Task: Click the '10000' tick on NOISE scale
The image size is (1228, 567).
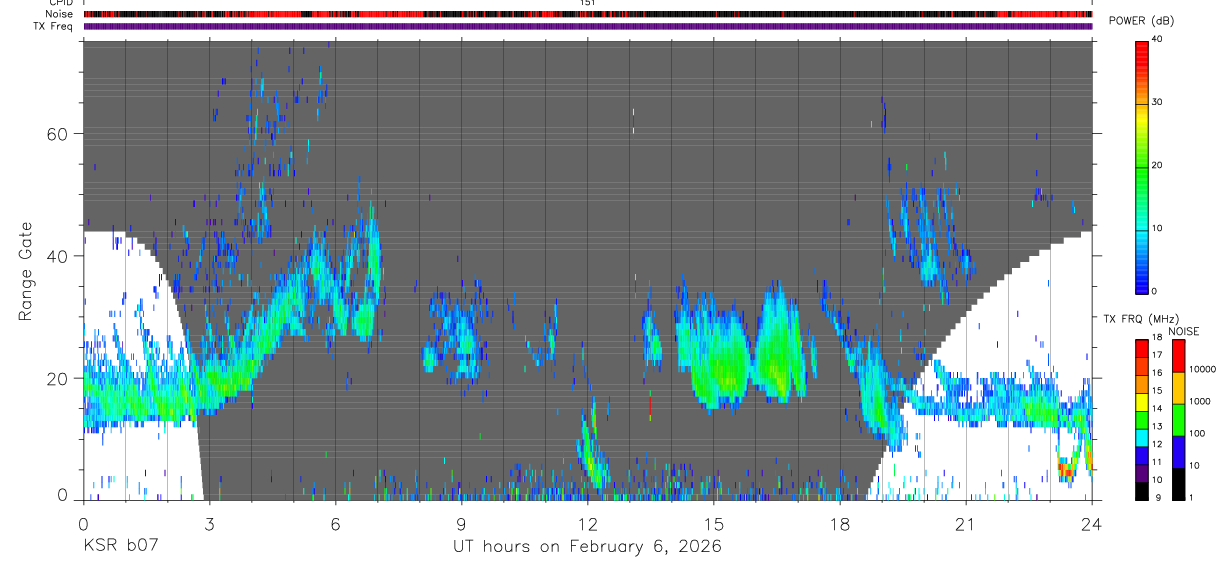Action: (x=1202, y=370)
